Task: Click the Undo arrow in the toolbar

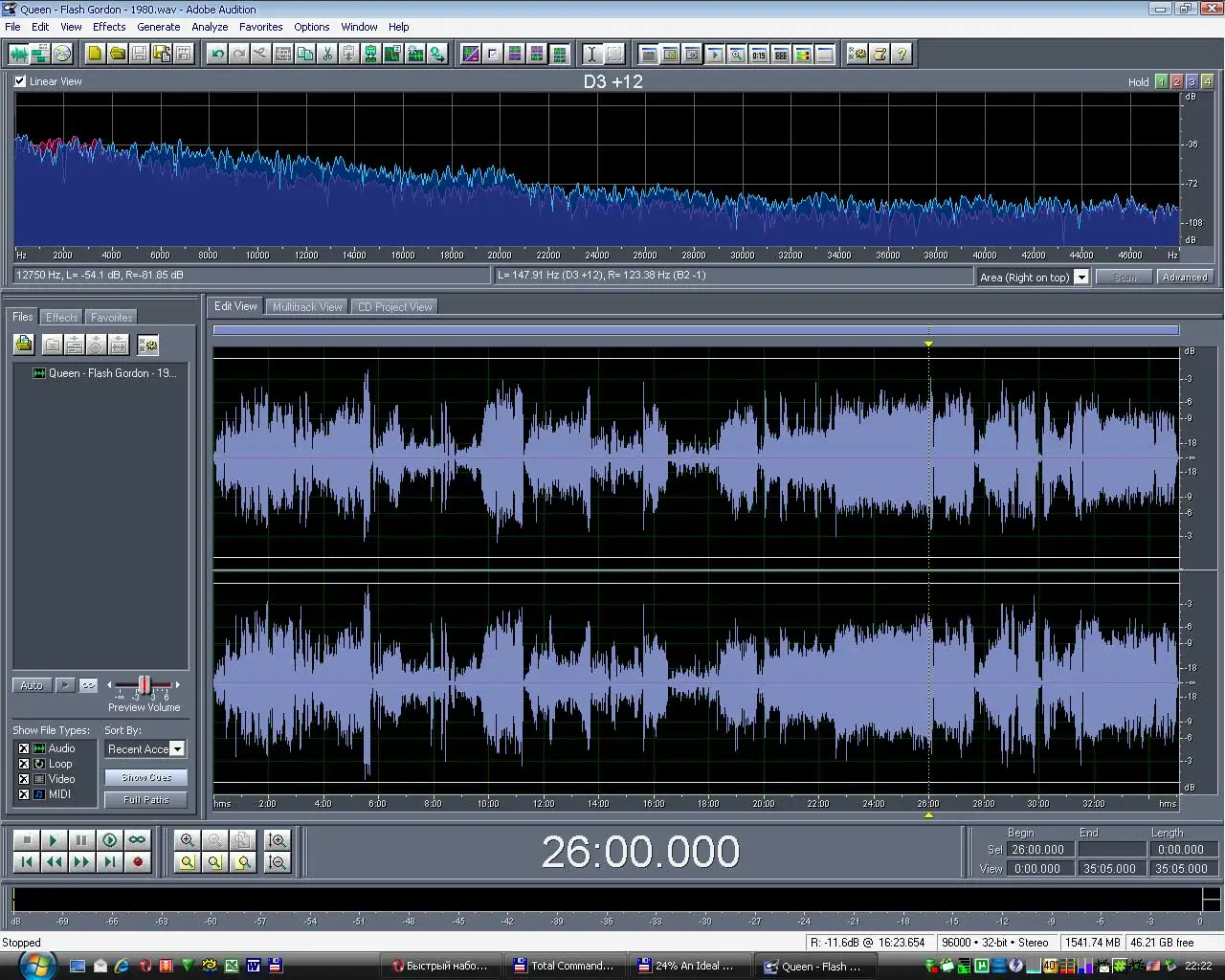Action: [x=217, y=55]
